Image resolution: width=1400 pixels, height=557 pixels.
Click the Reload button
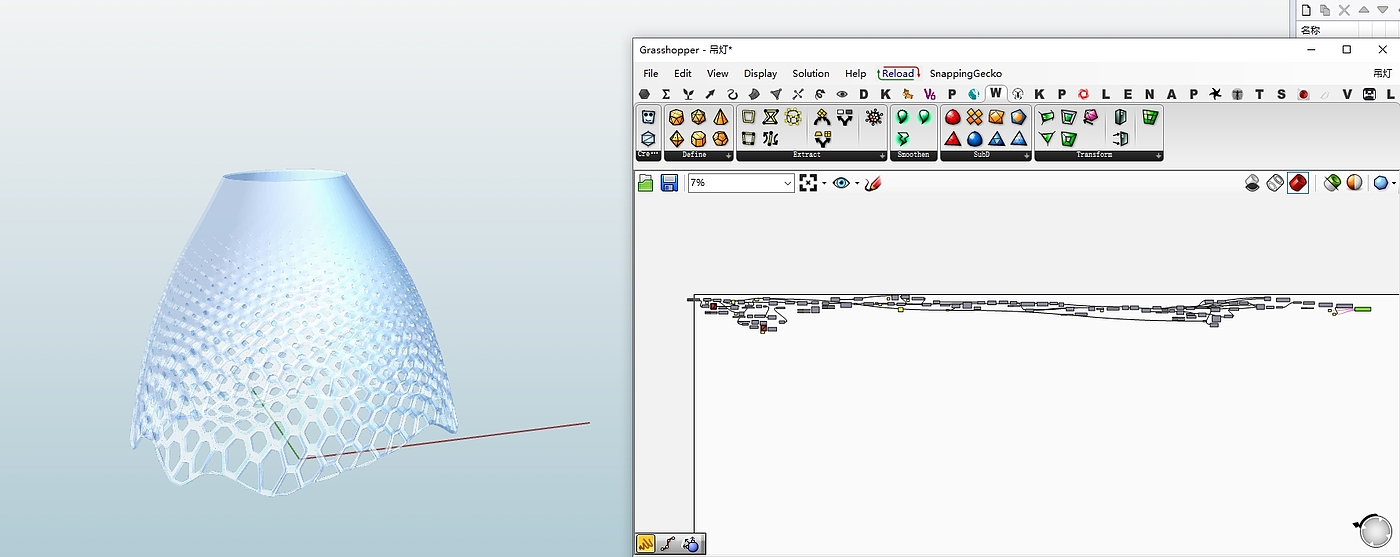[x=897, y=73]
